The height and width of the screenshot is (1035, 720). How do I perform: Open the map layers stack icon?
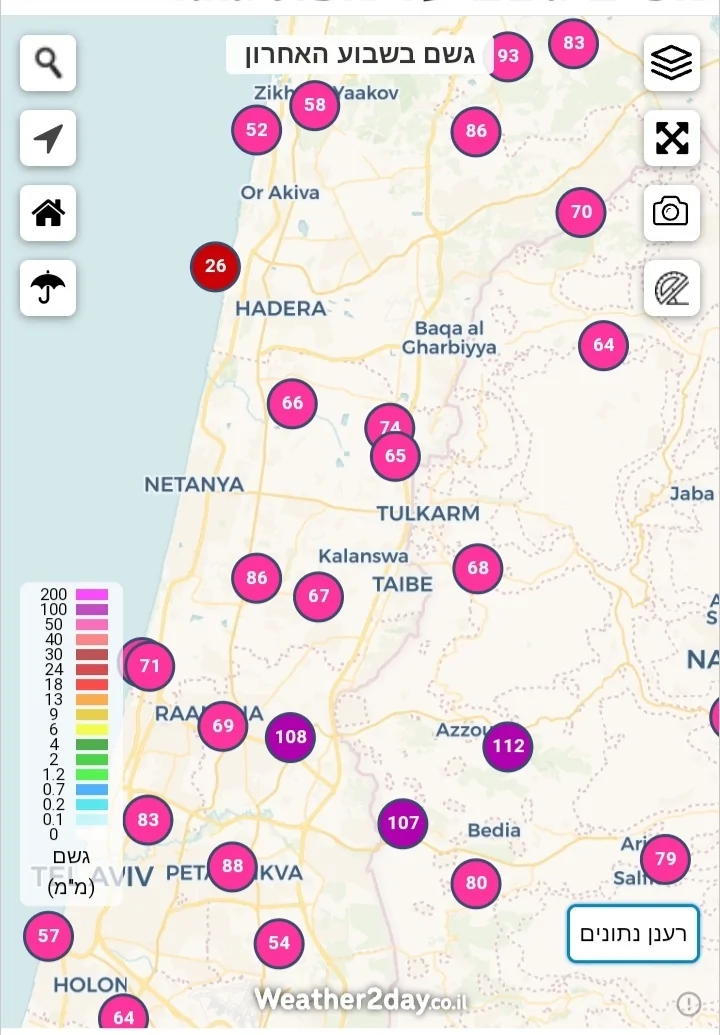(x=671, y=62)
